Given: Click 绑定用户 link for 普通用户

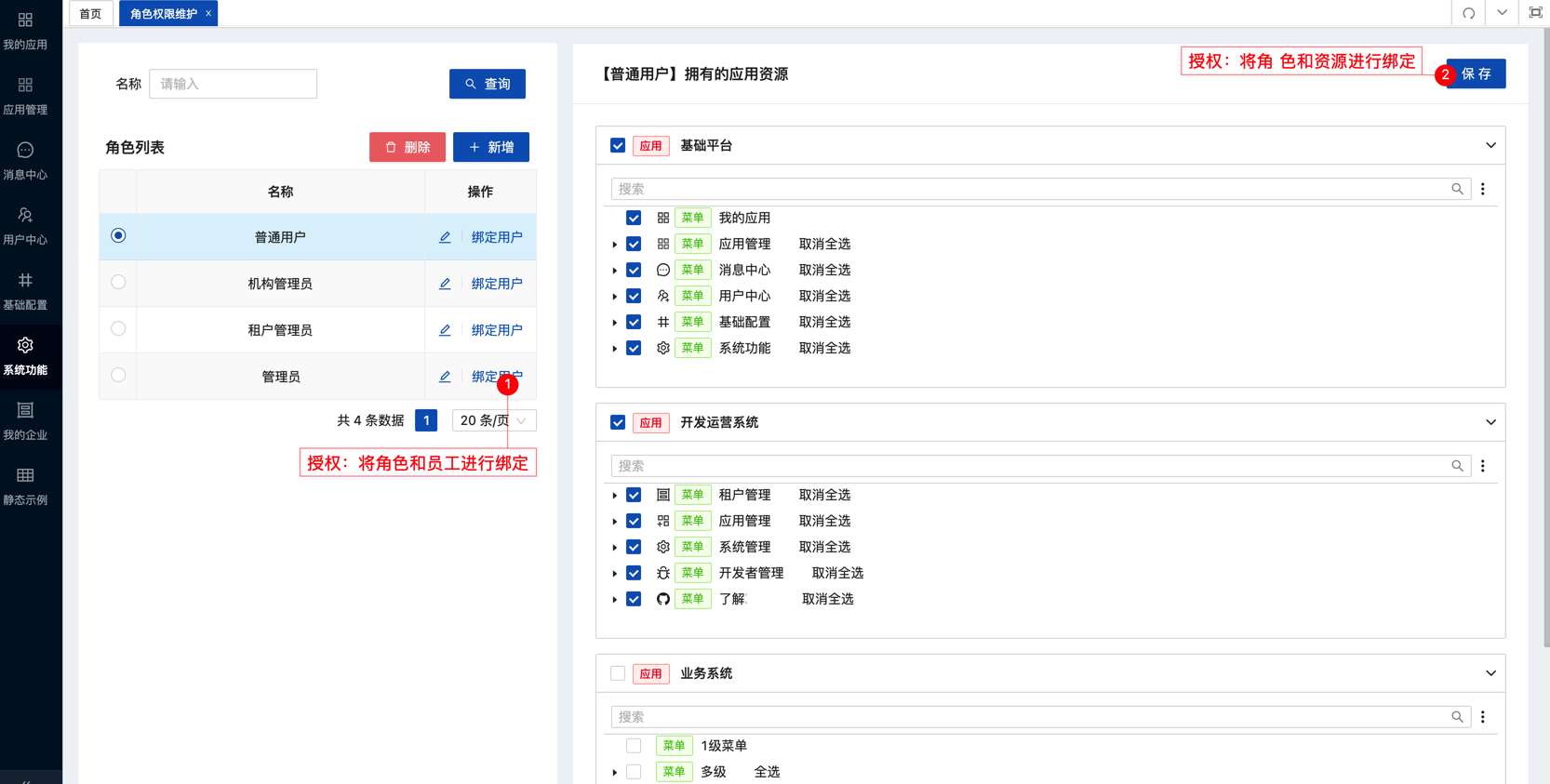Looking at the screenshot, I should pos(497,237).
